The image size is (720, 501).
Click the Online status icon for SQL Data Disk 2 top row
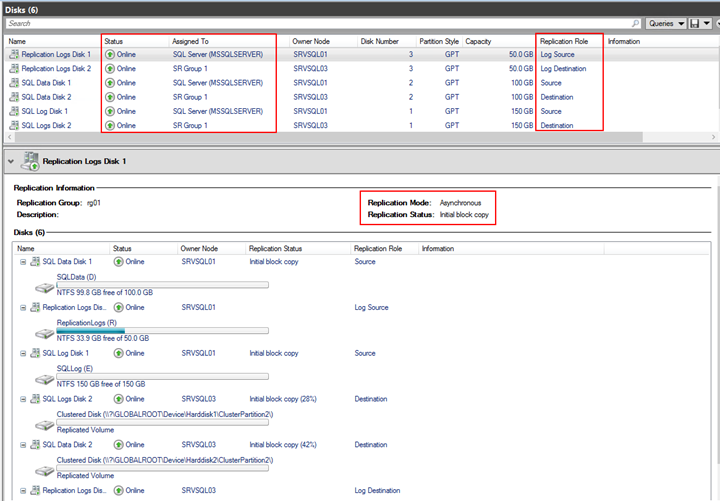(x=110, y=97)
